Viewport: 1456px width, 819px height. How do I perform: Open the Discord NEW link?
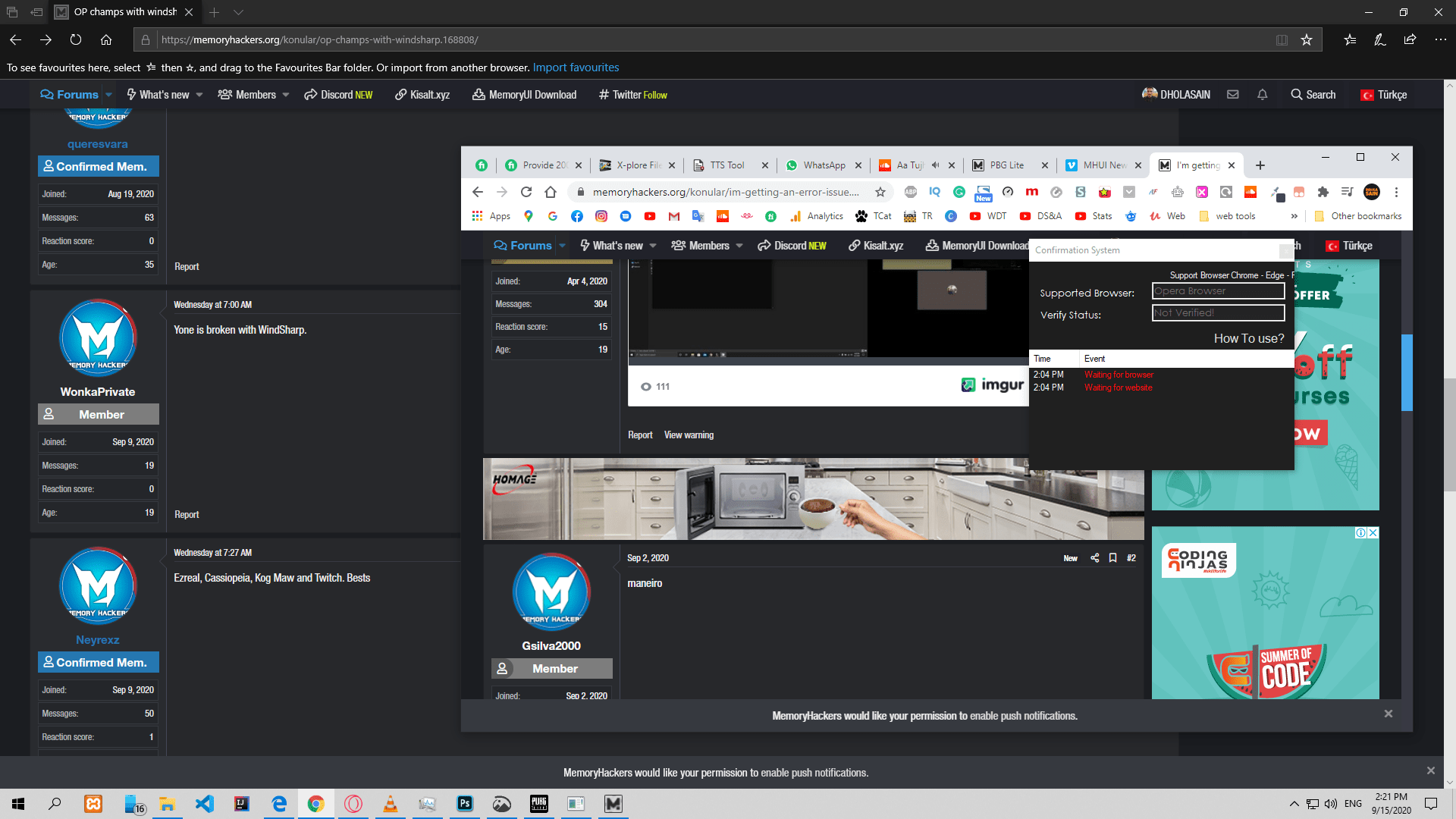click(338, 95)
